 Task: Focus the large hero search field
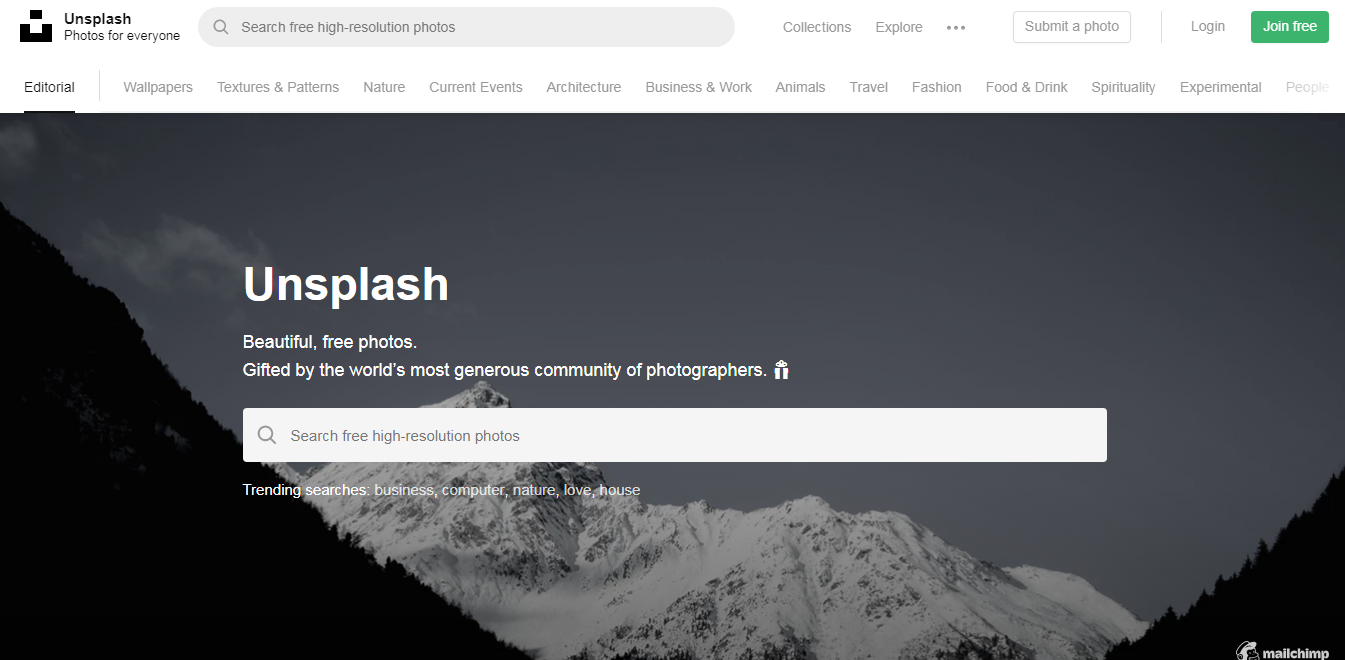(675, 435)
